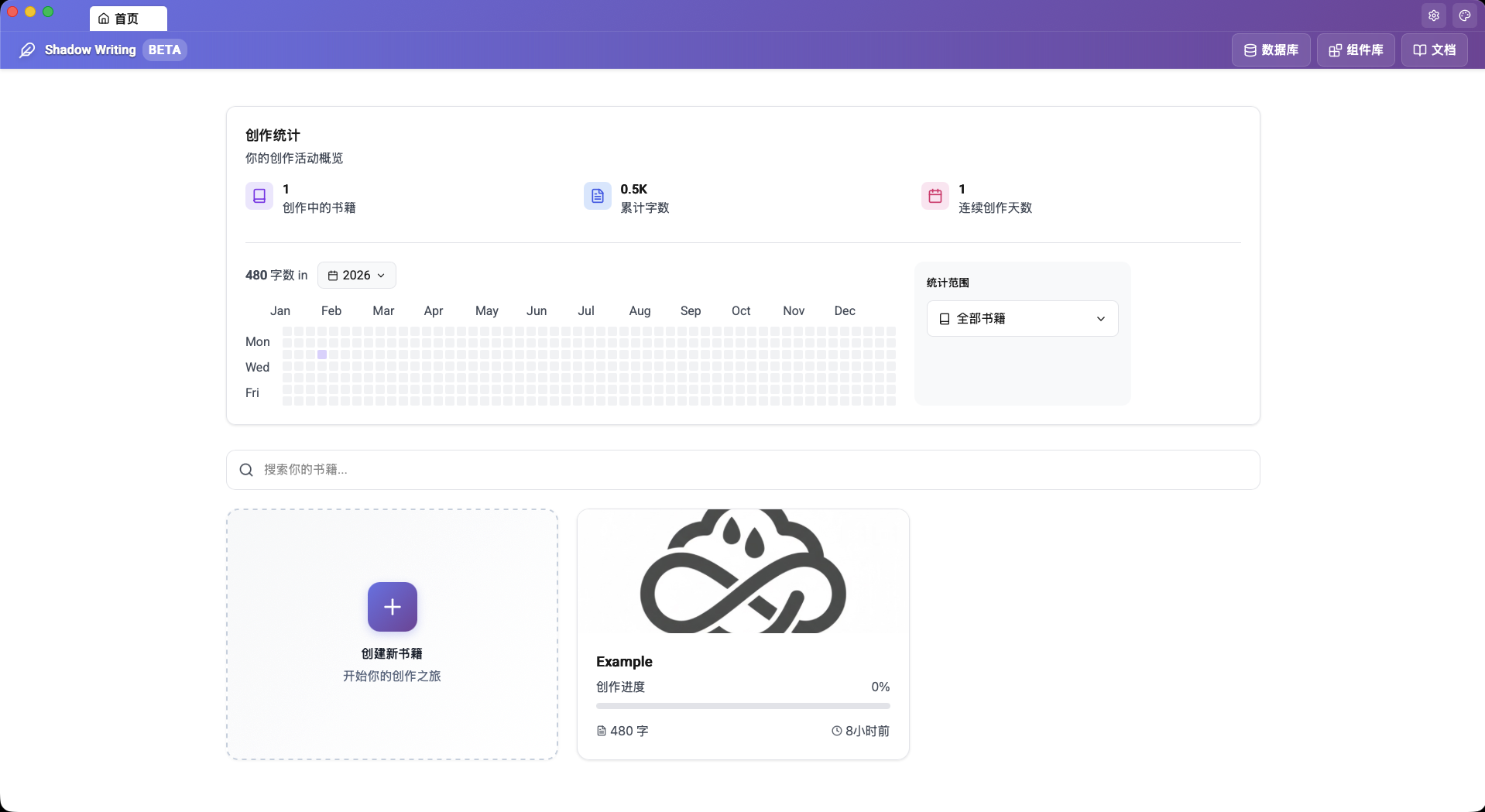
Task: Open the settings gear icon in title bar
Action: tap(1434, 15)
